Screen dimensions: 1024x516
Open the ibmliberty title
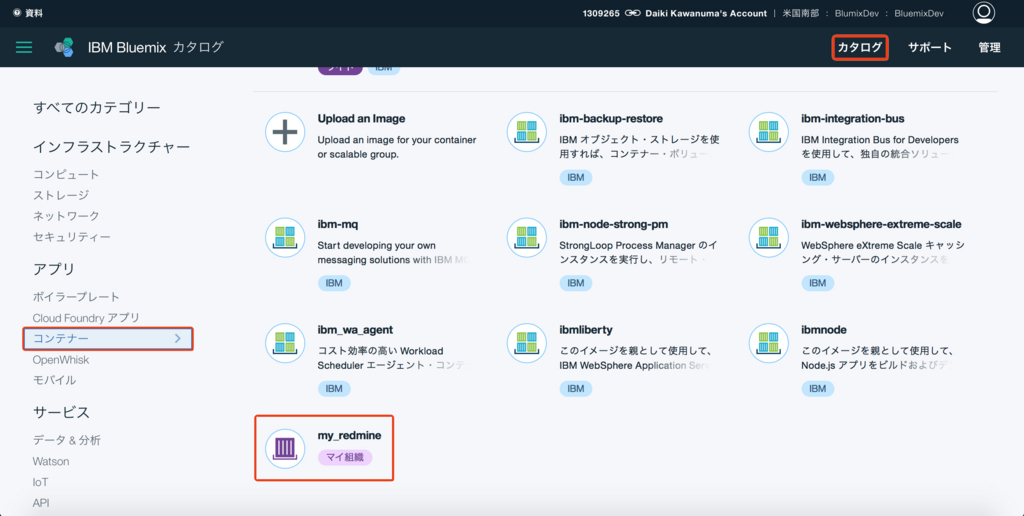[x=586, y=331]
